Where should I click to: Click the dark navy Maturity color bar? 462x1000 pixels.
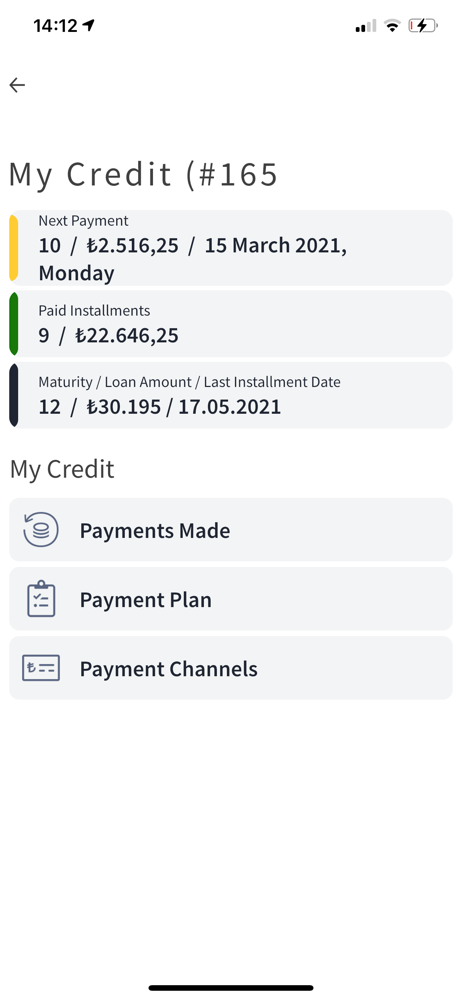(x=13, y=395)
